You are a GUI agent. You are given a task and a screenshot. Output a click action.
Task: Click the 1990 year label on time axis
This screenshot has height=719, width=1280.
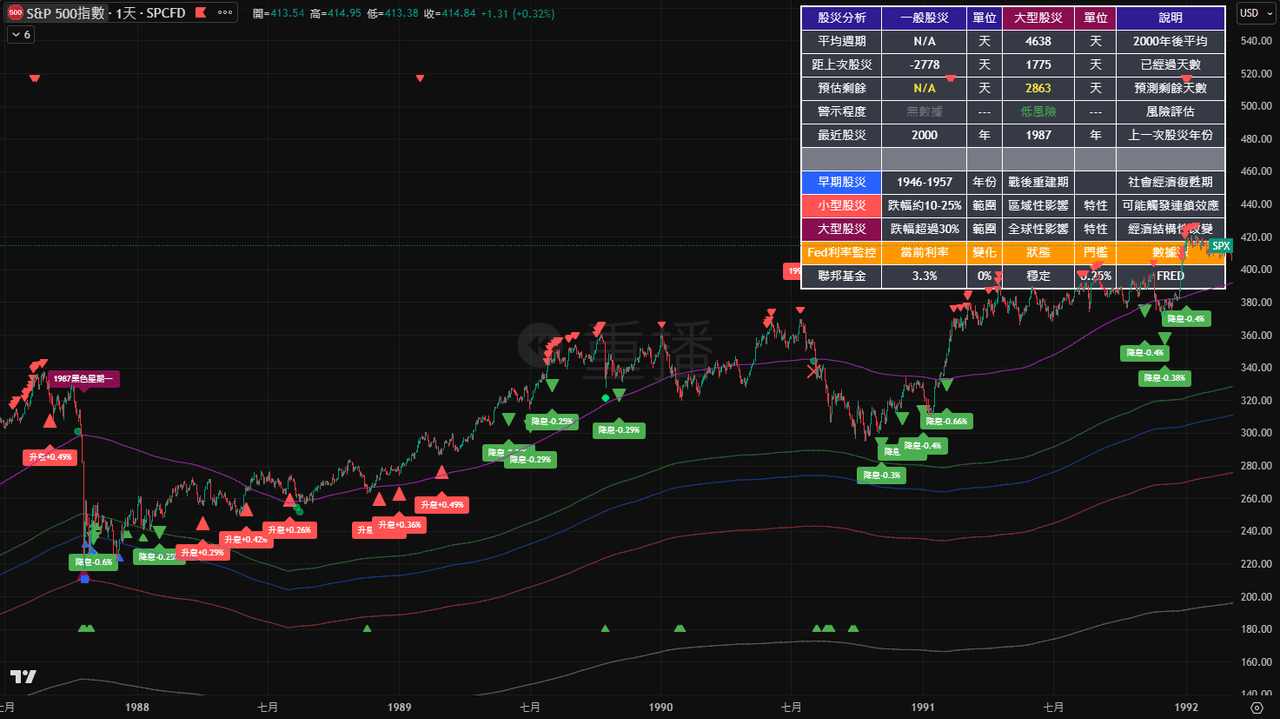660,707
